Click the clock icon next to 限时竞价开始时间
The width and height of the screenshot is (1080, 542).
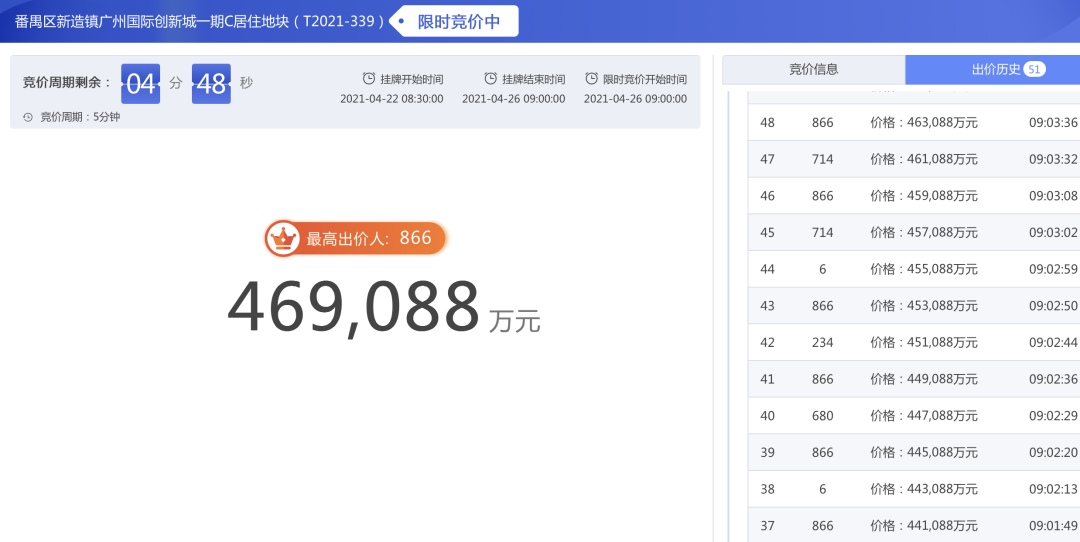point(591,79)
